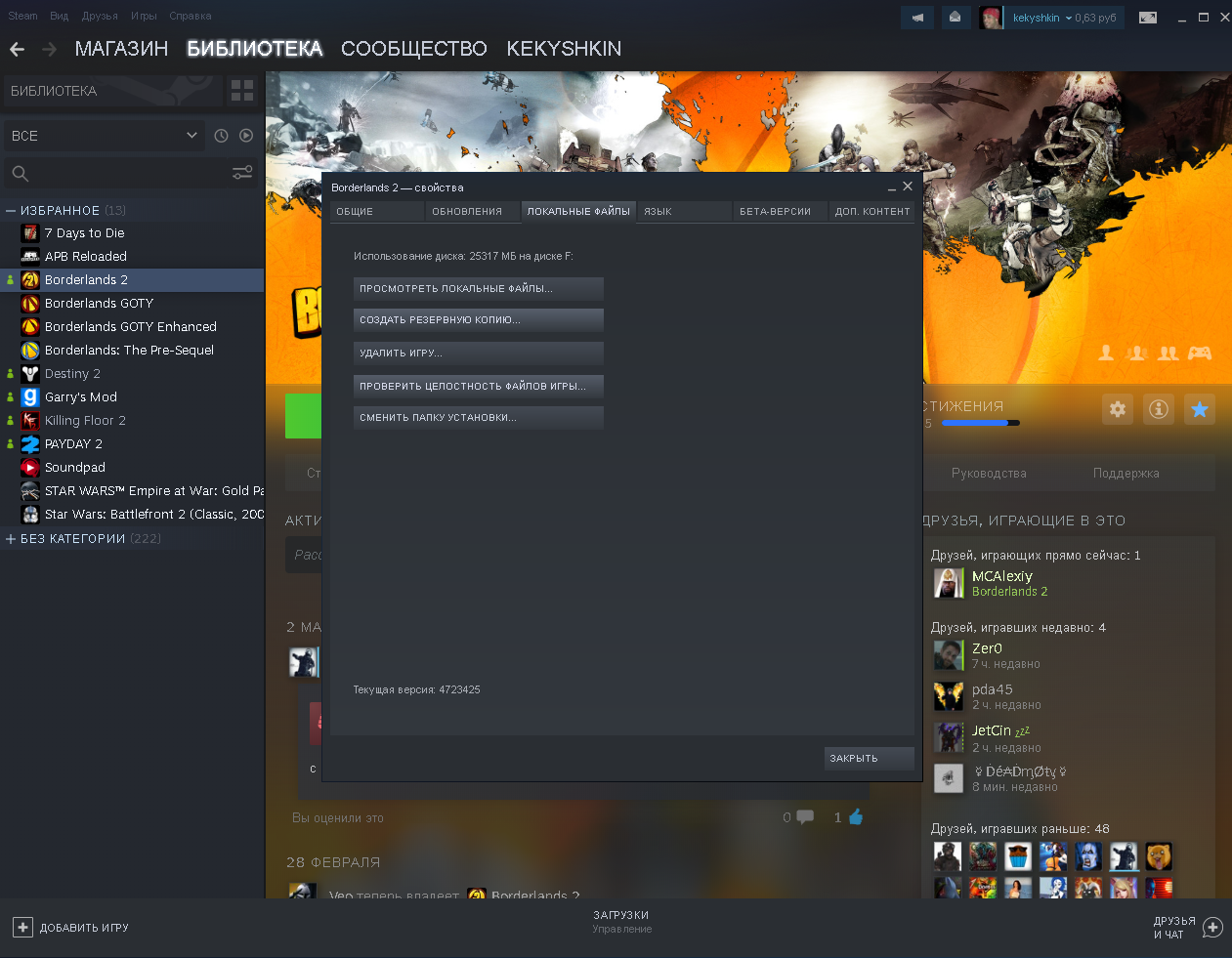Open the Руководства link
Image resolution: width=1232 pixels, height=958 pixels.
pos(989,474)
